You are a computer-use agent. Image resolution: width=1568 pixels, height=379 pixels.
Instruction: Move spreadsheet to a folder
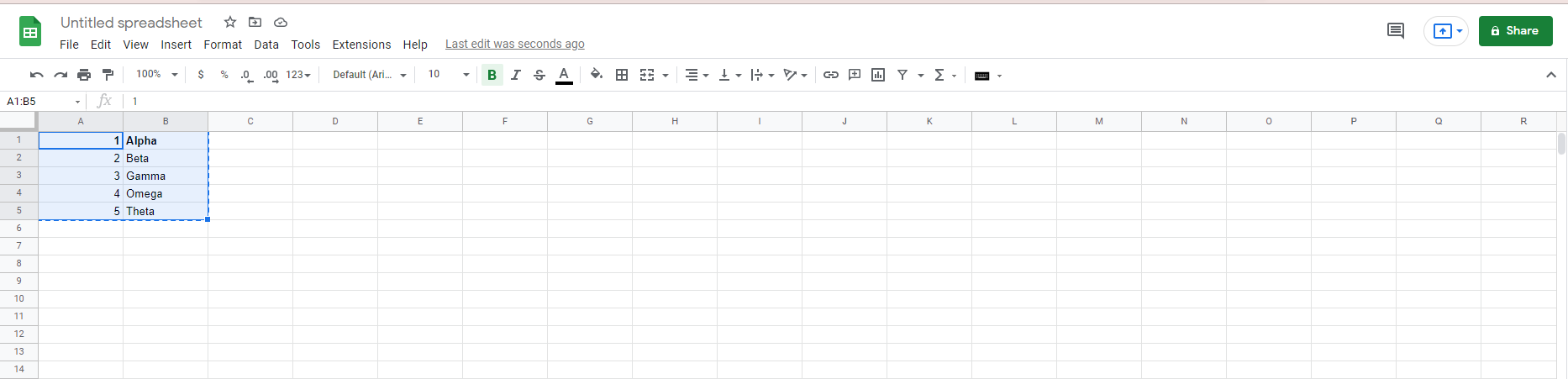pos(255,22)
